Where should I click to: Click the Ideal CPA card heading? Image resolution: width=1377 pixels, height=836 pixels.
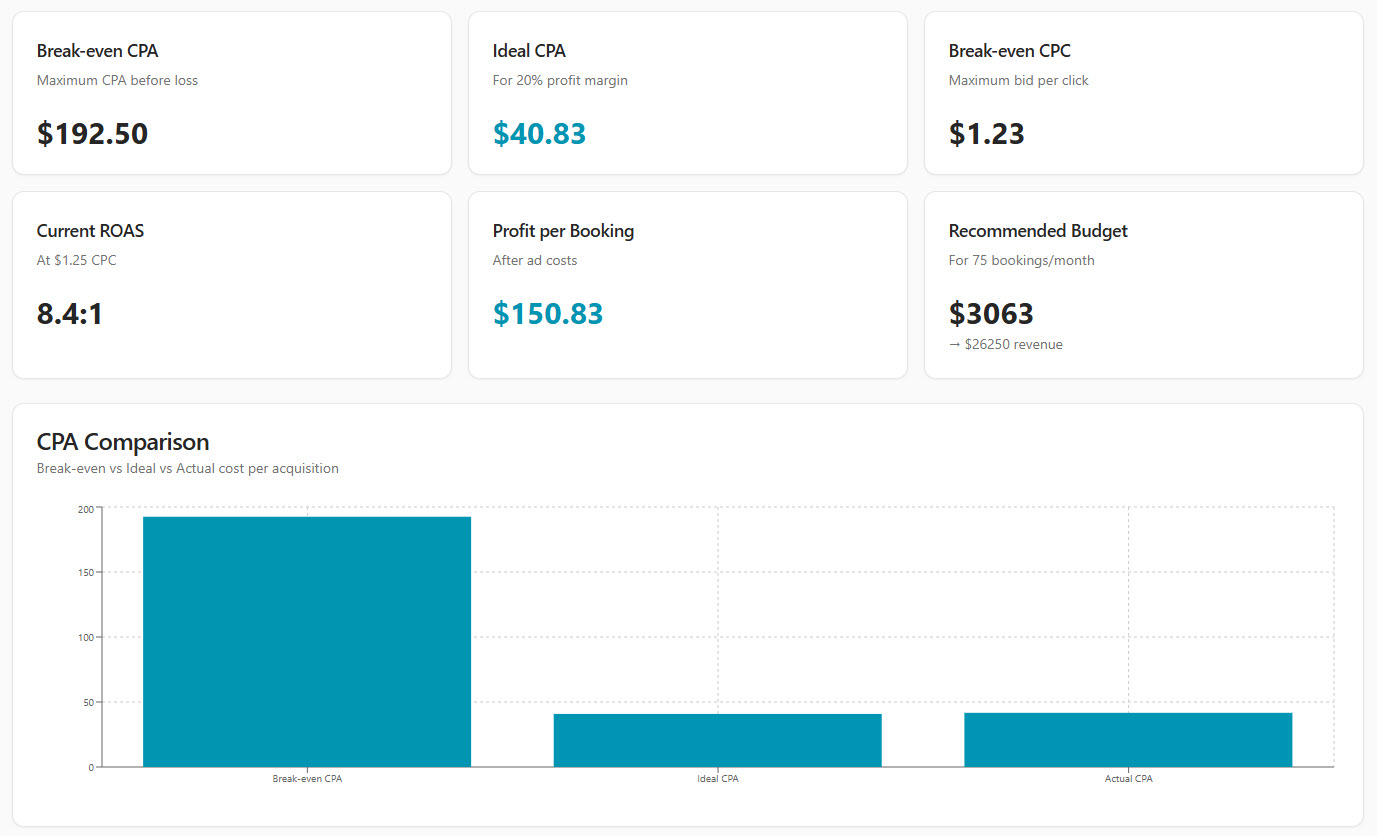click(529, 51)
